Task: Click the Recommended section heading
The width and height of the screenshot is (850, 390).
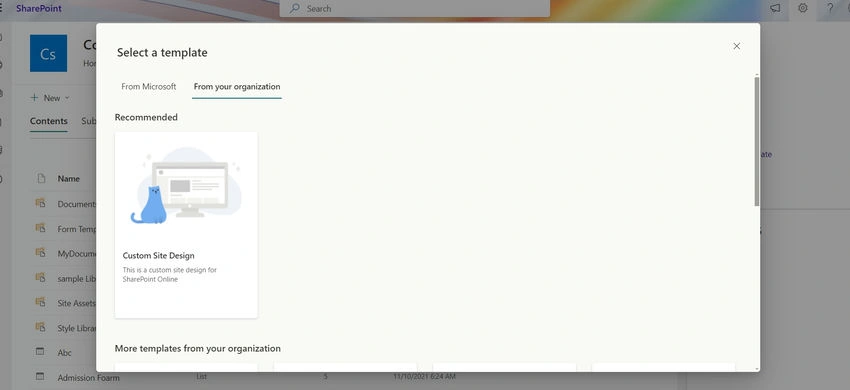Action: pyautogui.click(x=146, y=117)
